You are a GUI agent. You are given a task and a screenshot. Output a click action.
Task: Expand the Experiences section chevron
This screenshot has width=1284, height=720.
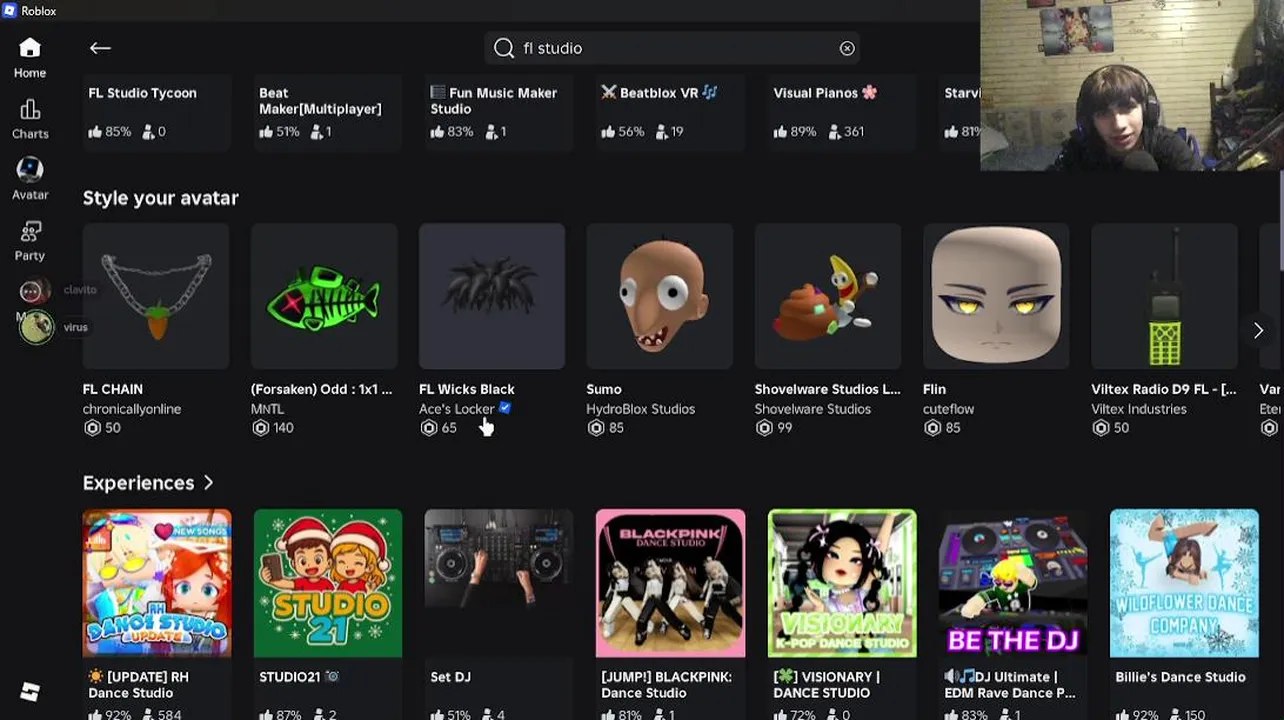coord(208,483)
